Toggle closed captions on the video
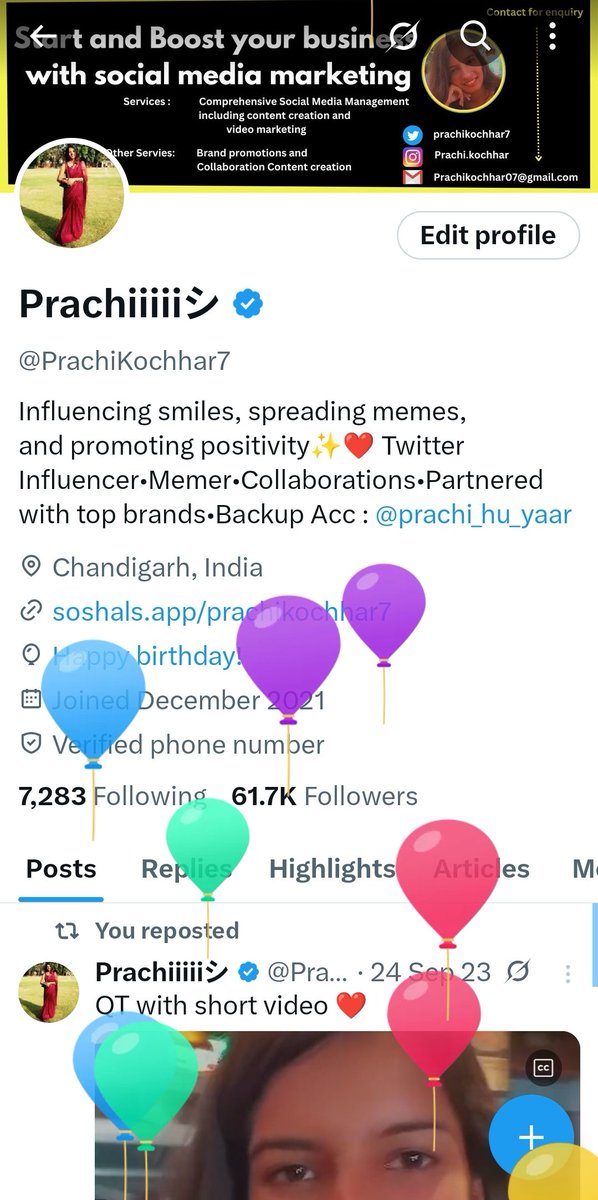The width and height of the screenshot is (598, 1200). (544, 1068)
